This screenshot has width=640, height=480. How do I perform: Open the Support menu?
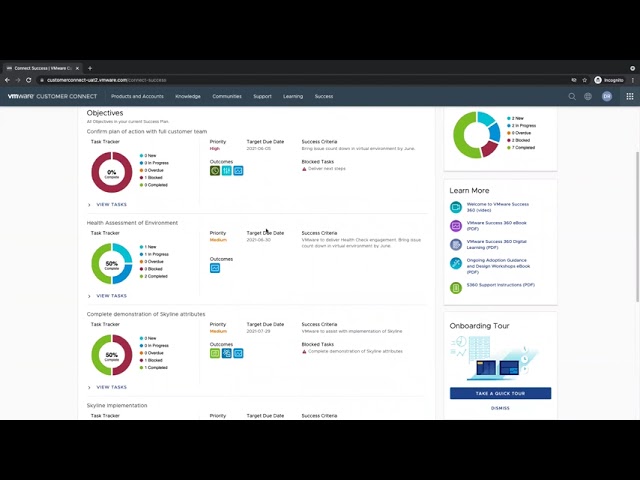coord(262,96)
